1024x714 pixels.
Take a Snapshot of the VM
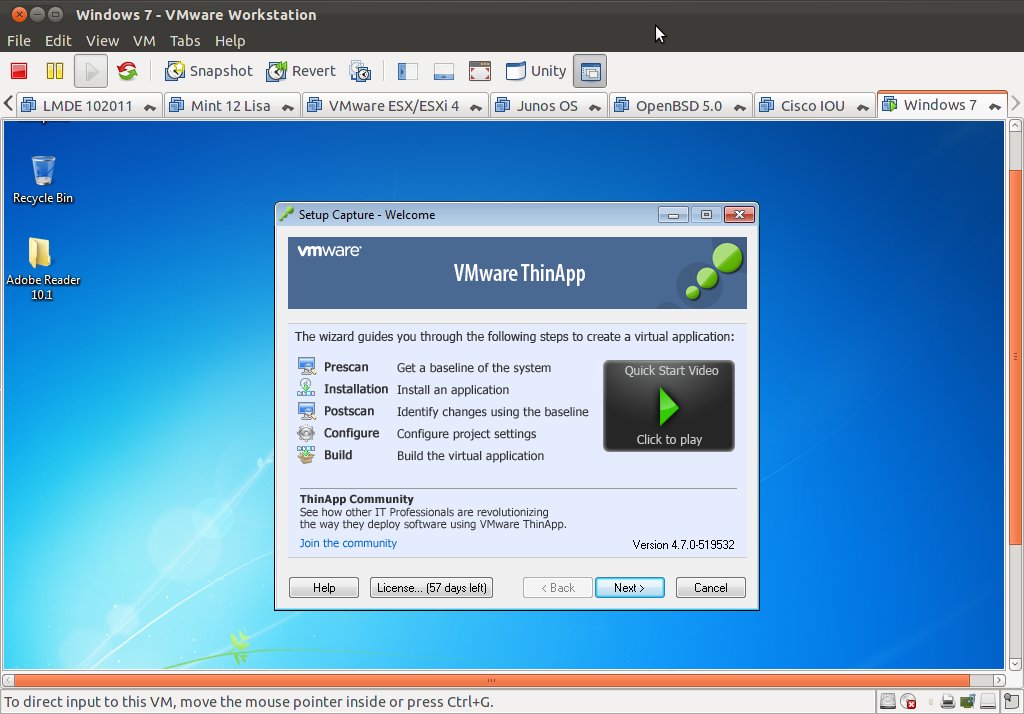[x=208, y=70]
